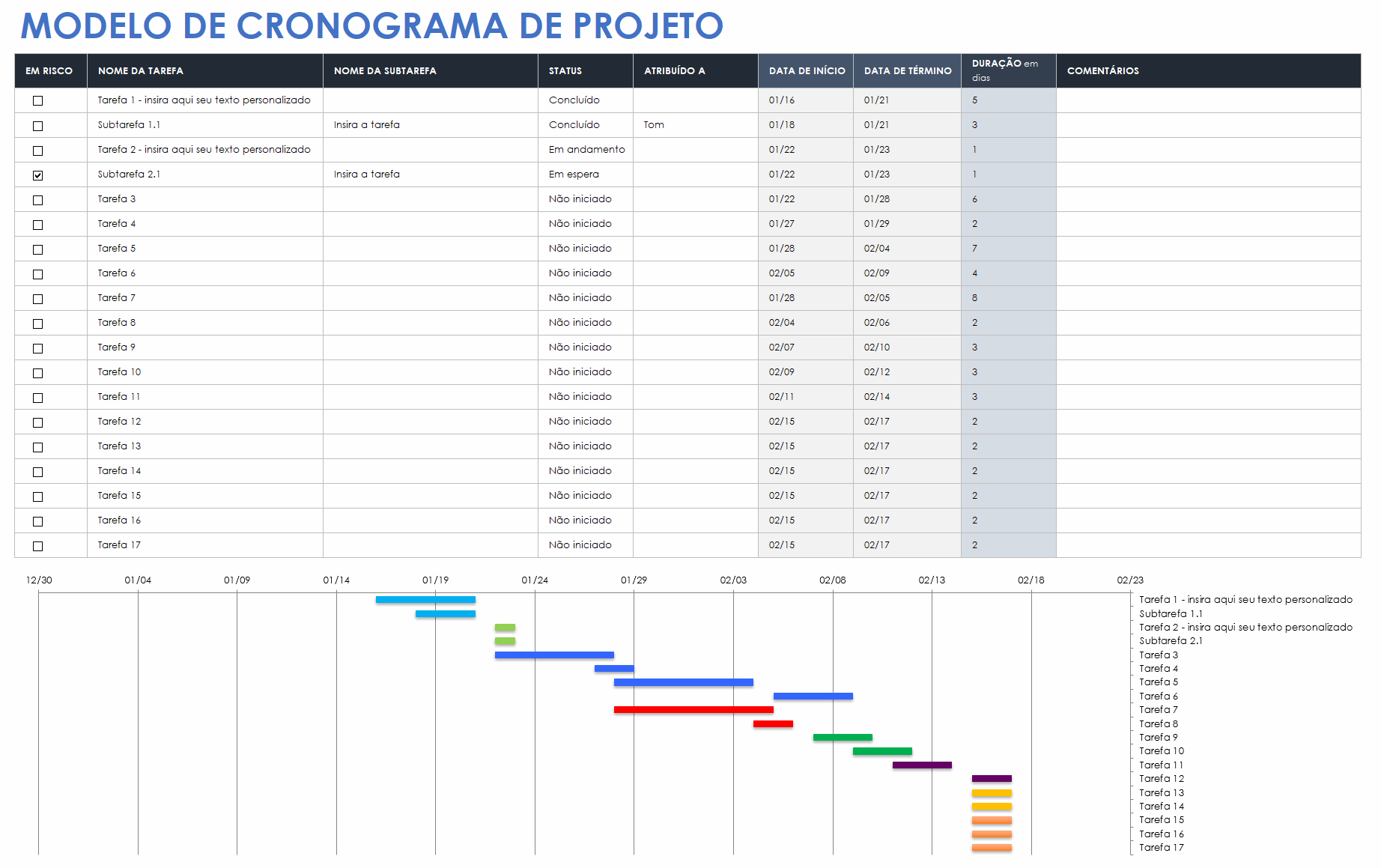This screenshot has height=868, width=1381.
Task: Select the 'Em espera' status cell
Action: coord(586,174)
